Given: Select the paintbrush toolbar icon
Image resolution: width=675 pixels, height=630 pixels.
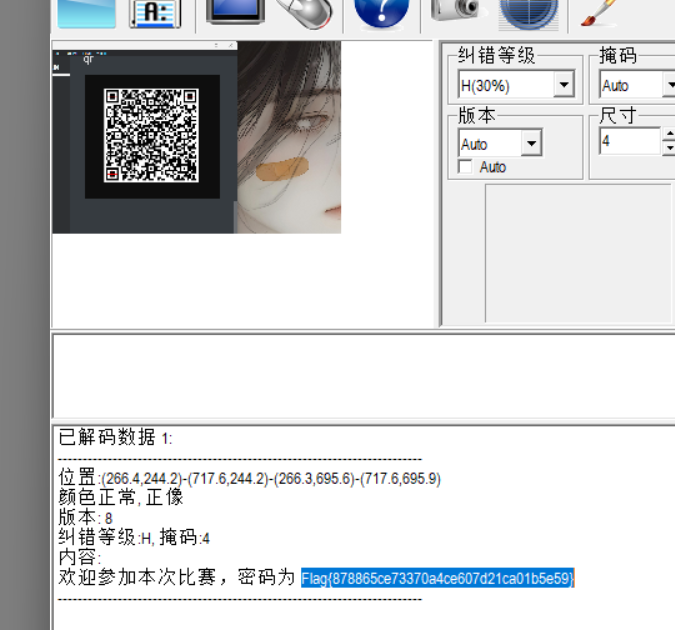Looking at the screenshot, I should (600, 13).
